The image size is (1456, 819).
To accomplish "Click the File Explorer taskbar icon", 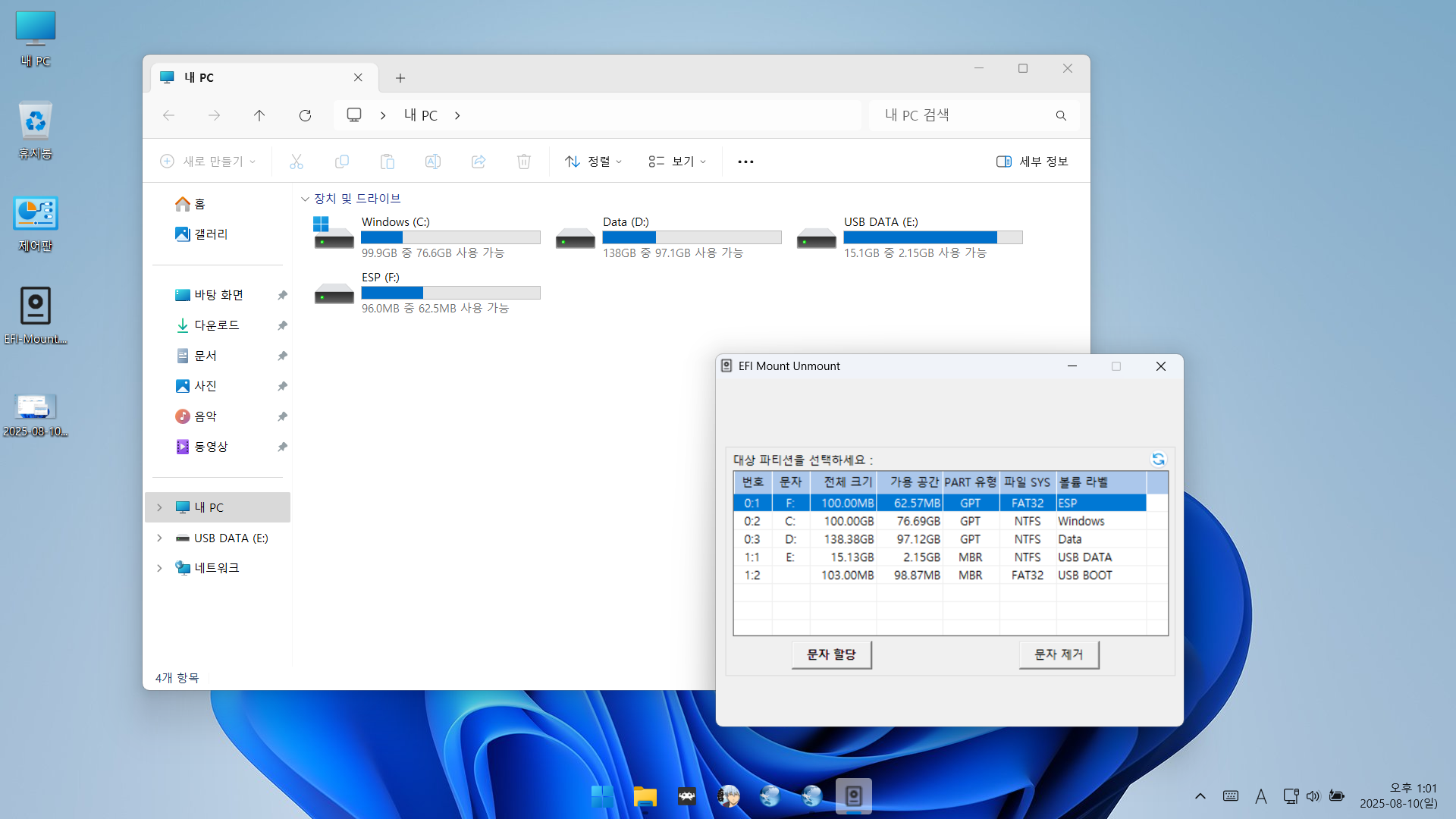I will [x=645, y=796].
